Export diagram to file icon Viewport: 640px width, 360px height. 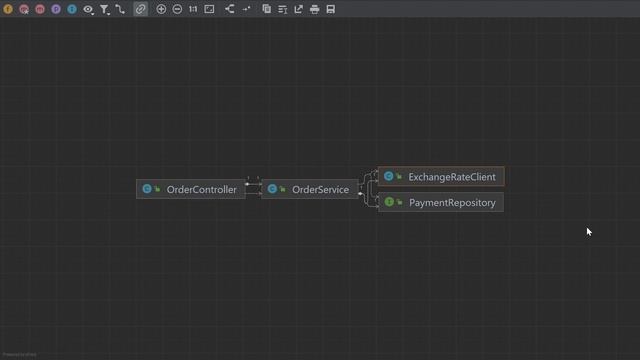coord(299,9)
